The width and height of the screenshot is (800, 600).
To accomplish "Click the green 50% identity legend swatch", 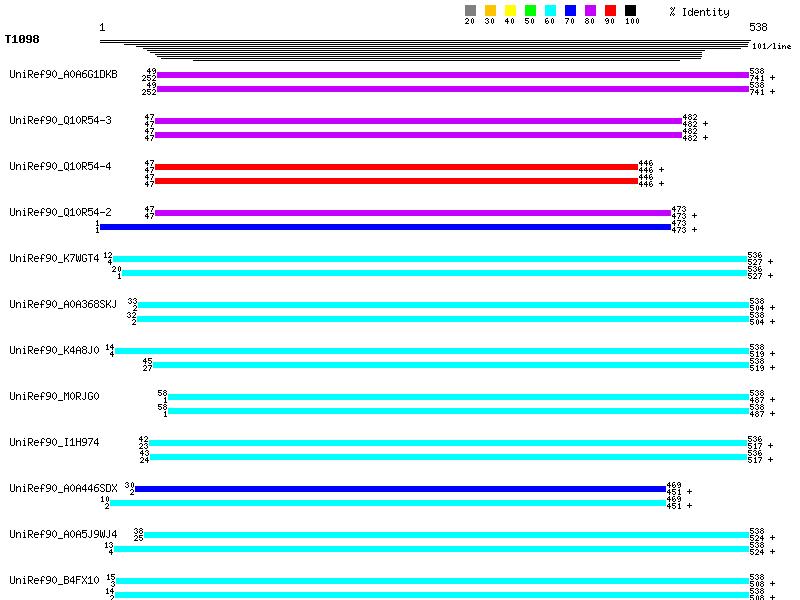I will tap(530, 11).
